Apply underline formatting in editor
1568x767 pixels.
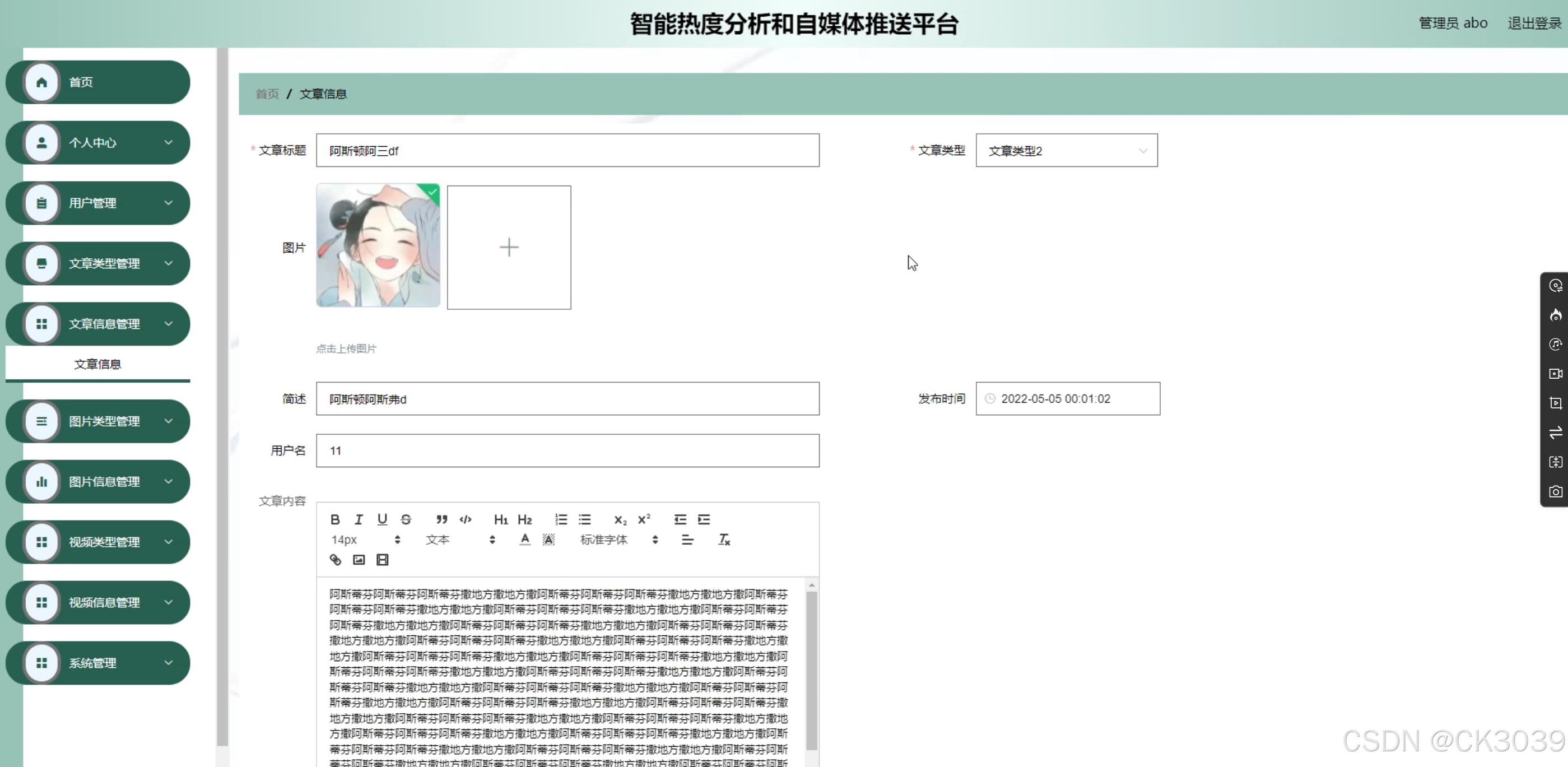[382, 519]
